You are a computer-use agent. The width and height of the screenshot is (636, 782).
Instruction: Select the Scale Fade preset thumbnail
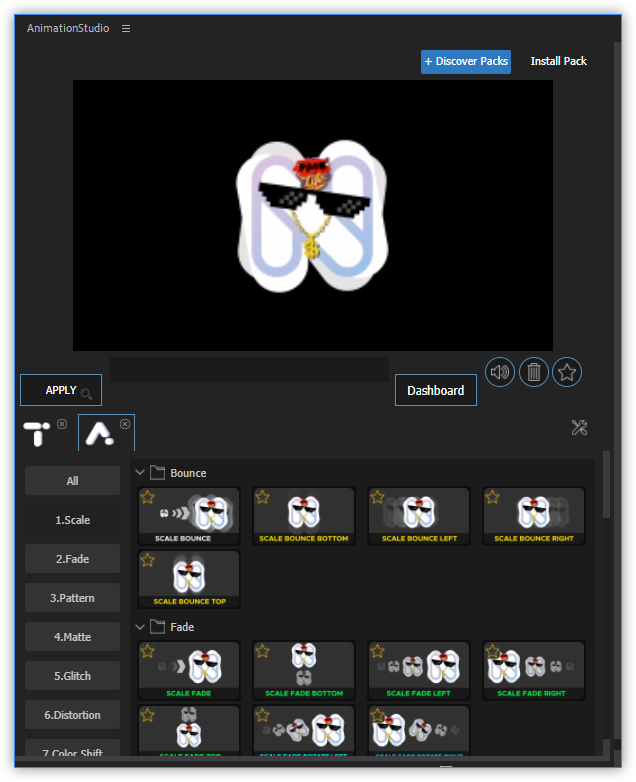[189, 670]
